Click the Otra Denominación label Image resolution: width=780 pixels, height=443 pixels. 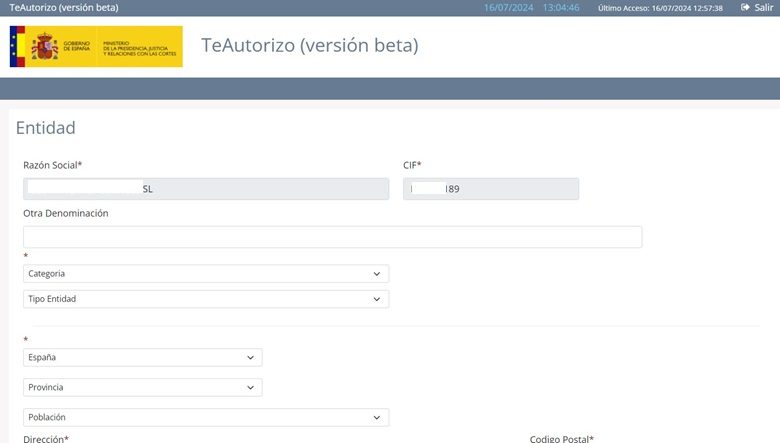[66, 213]
